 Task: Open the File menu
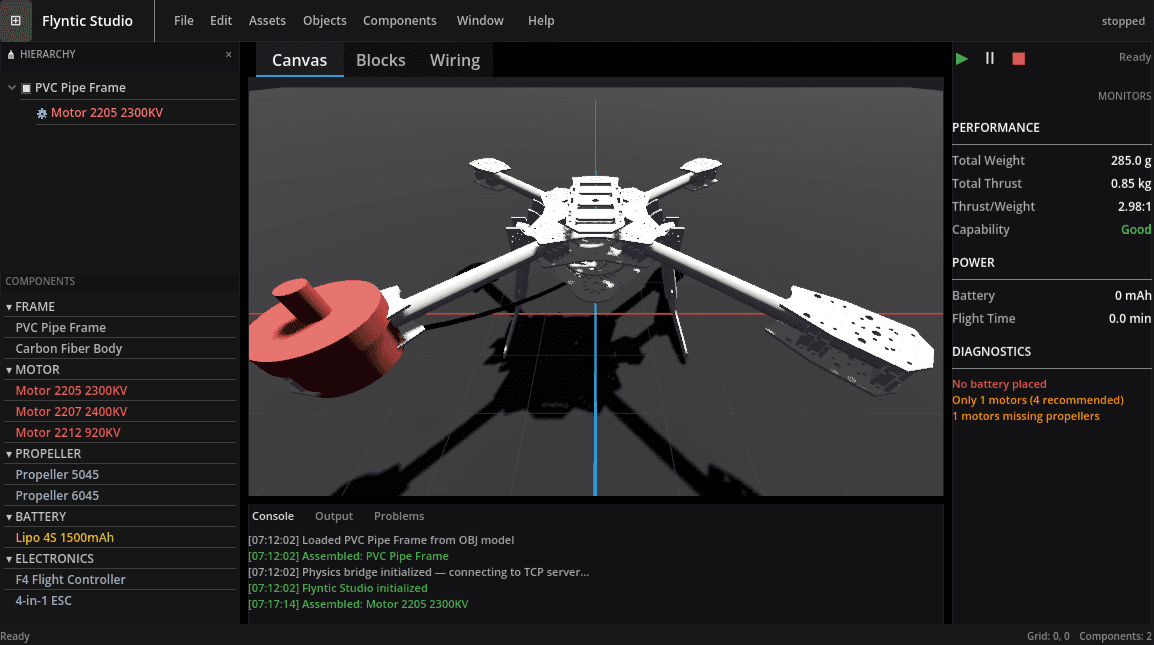click(x=184, y=21)
